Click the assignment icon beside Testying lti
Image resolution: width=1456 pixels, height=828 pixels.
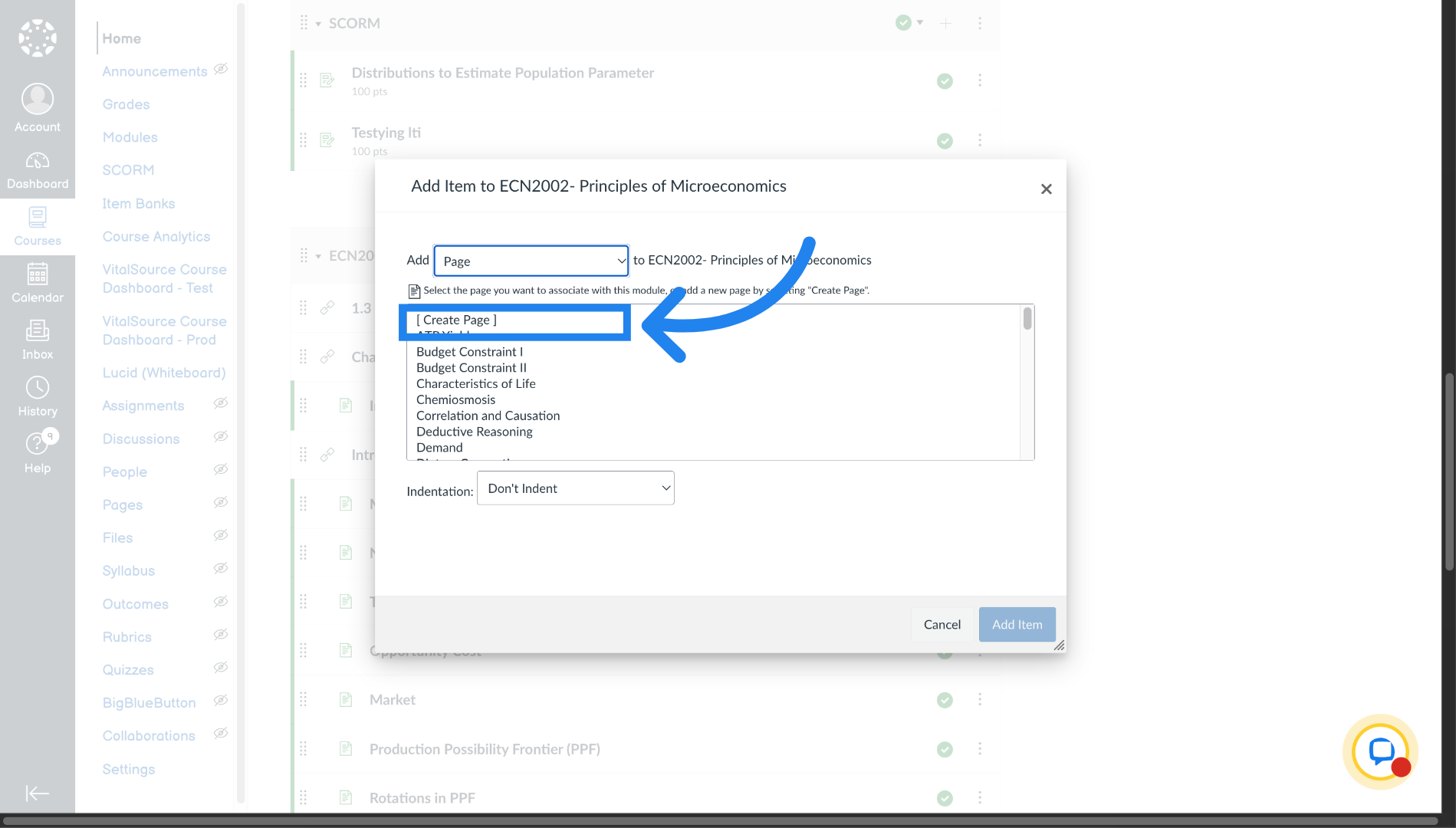point(327,140)
